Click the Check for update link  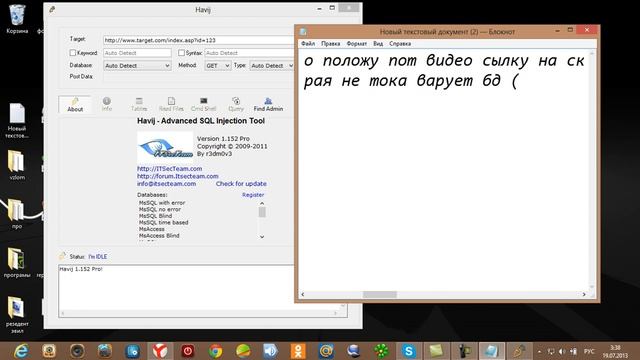[x=241, y=184]
